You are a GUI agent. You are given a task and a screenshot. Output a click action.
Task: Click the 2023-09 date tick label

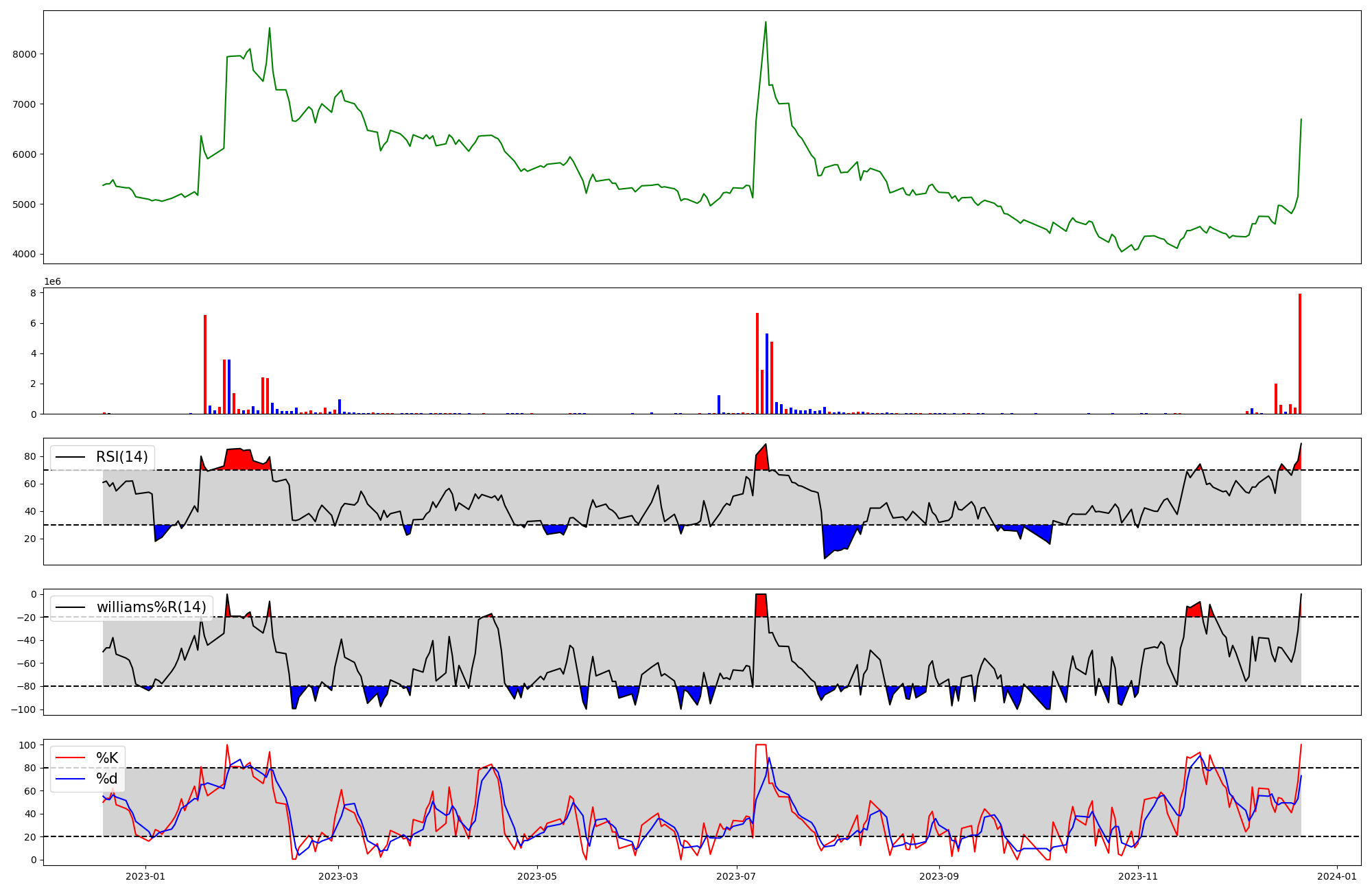coord(938,876)
